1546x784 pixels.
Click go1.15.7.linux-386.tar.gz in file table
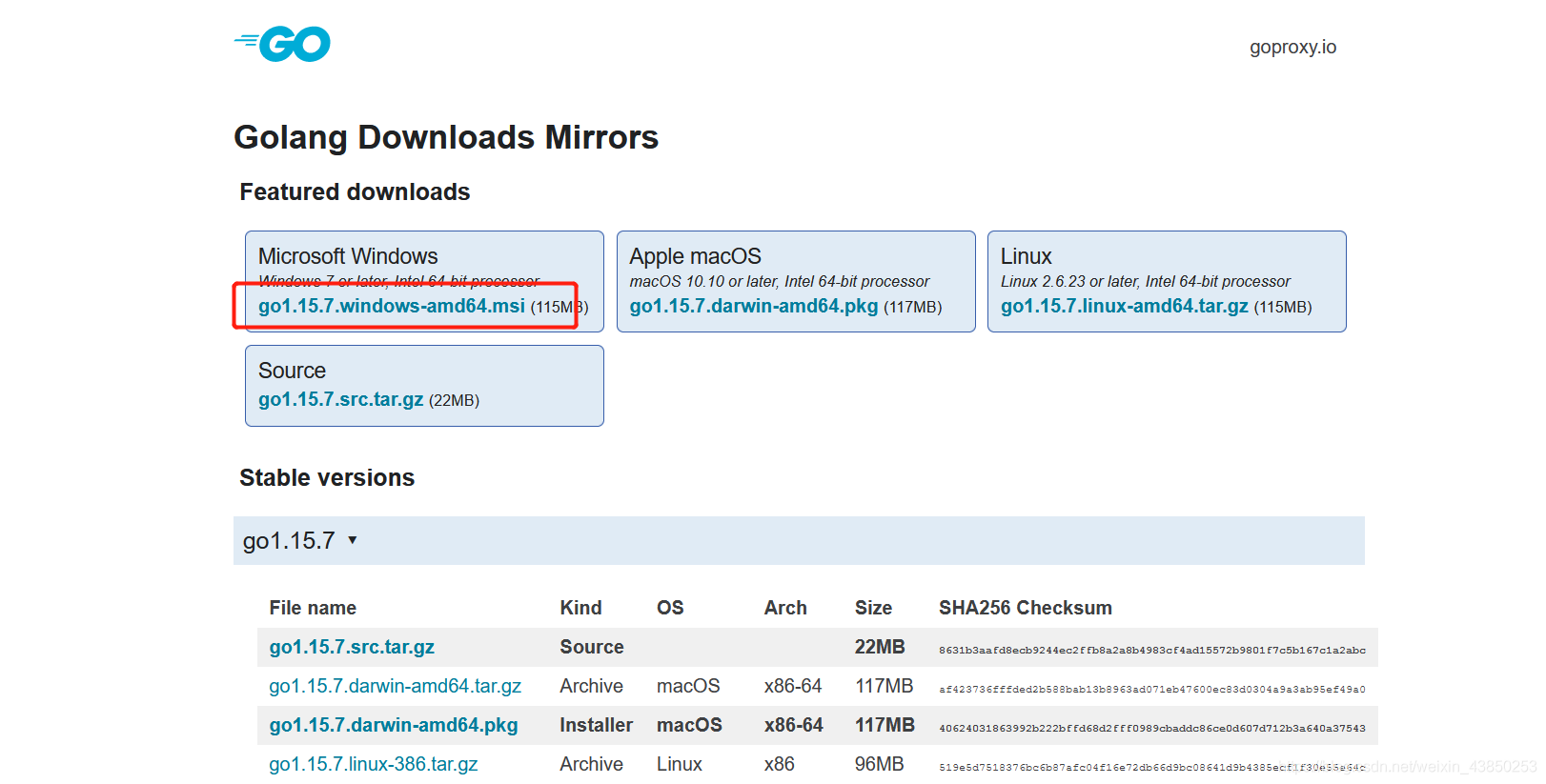coord(374,764)
